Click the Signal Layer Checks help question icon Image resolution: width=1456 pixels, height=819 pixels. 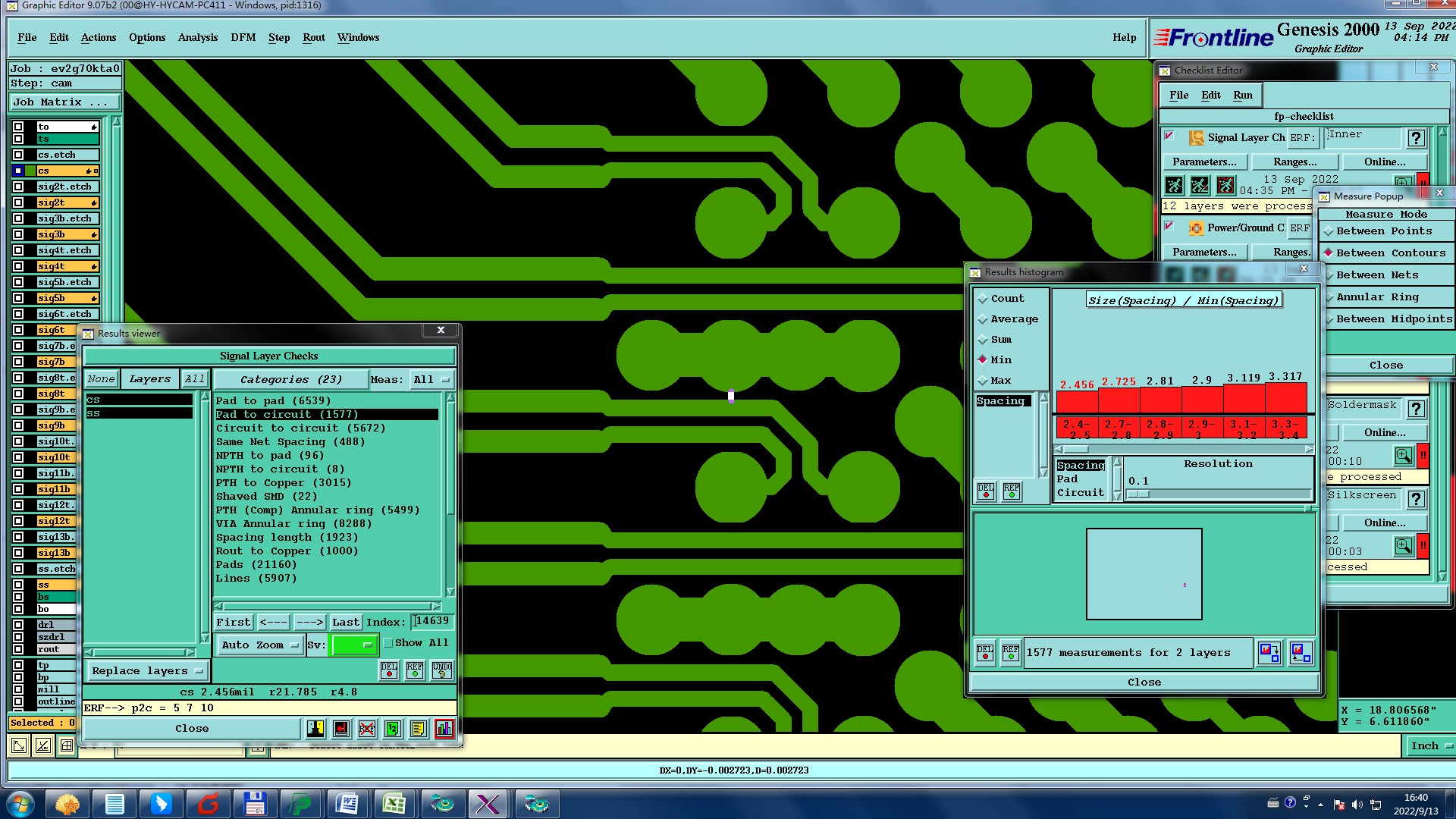[x=1416, y=138]
